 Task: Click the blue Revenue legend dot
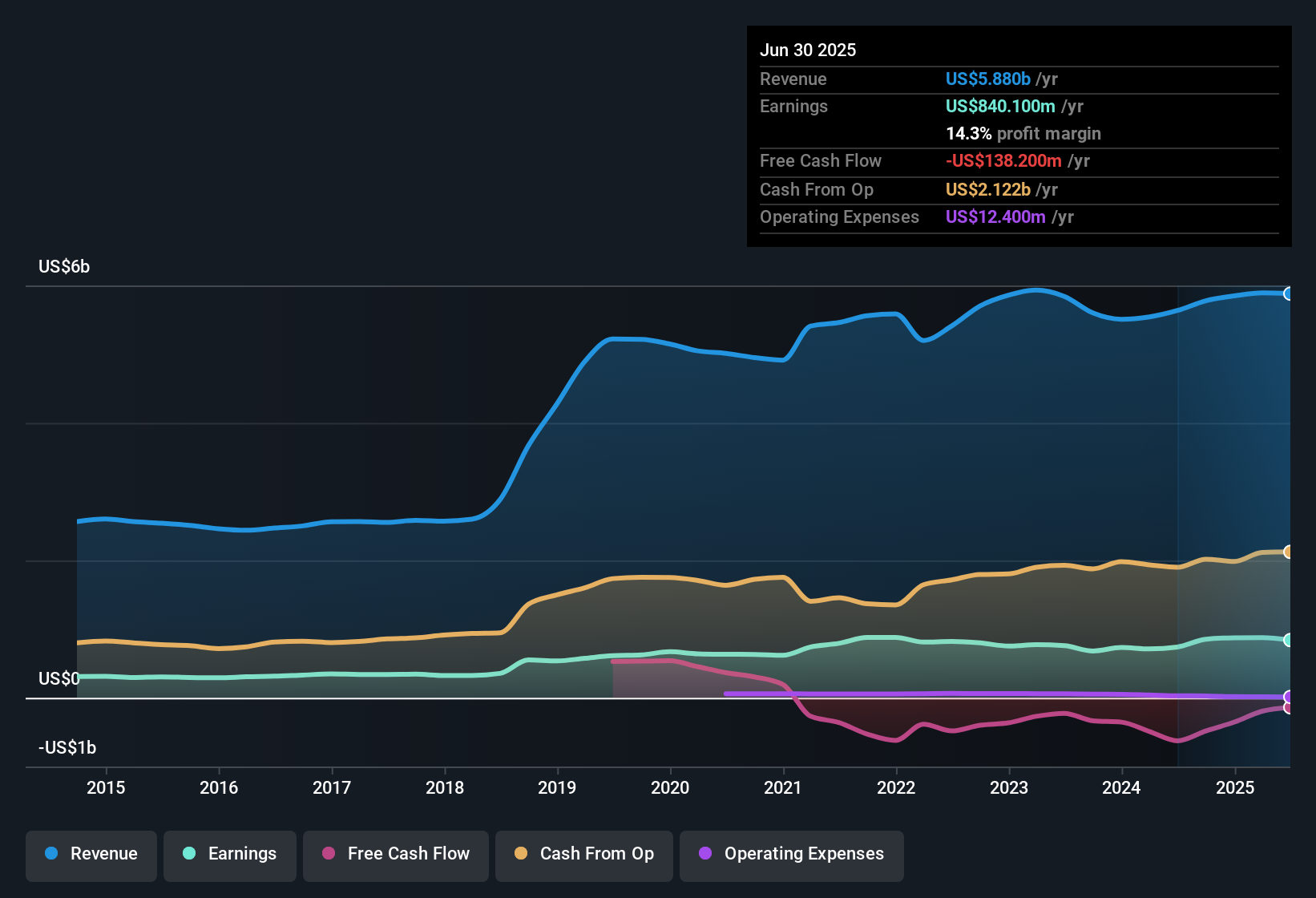[51, 853]
